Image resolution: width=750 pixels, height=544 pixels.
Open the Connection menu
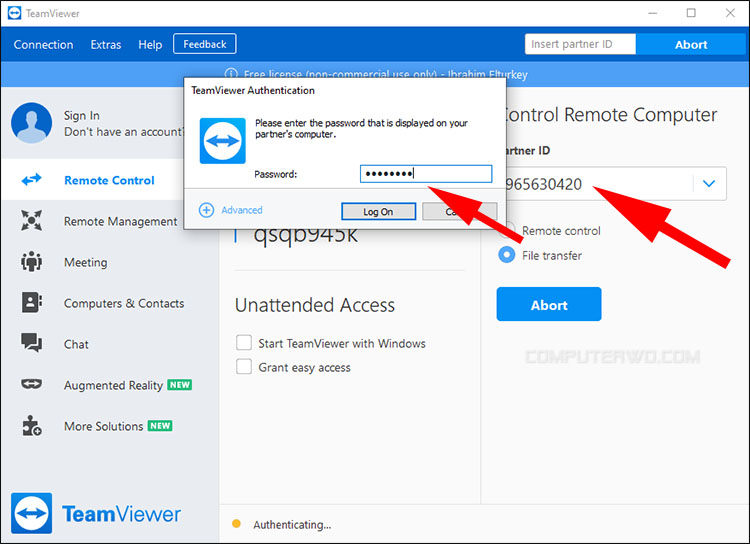pyautogui.click(x=44, y=44)
